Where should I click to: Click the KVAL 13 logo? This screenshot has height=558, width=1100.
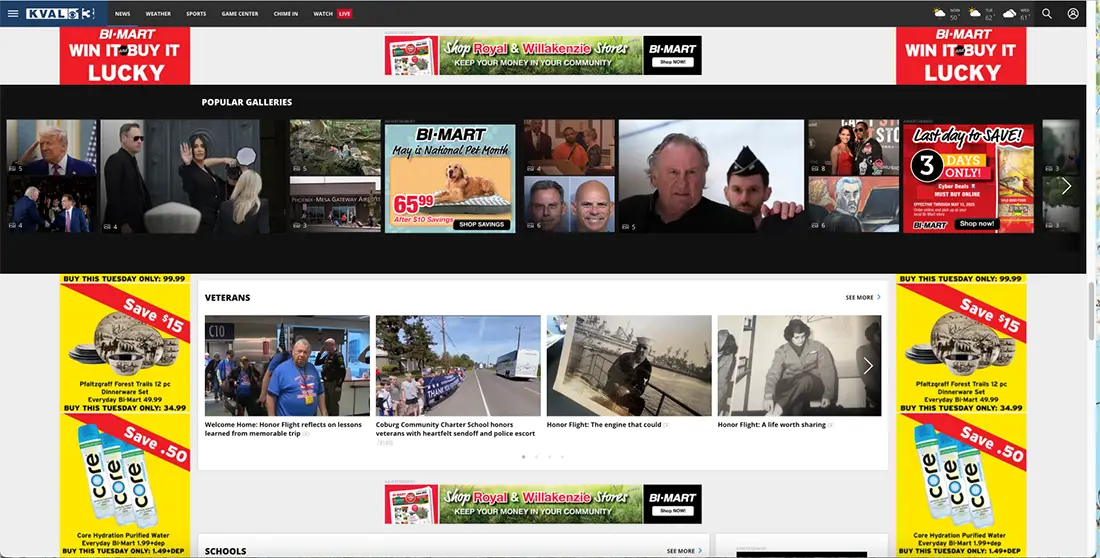pyautogui.click(x=60, y=13)
